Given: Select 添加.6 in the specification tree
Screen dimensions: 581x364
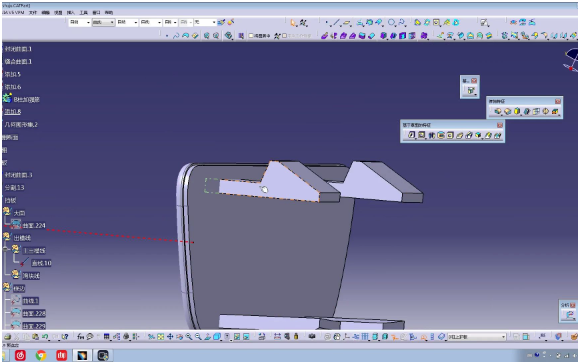Looking at the screenshot, I should point(13,87).
